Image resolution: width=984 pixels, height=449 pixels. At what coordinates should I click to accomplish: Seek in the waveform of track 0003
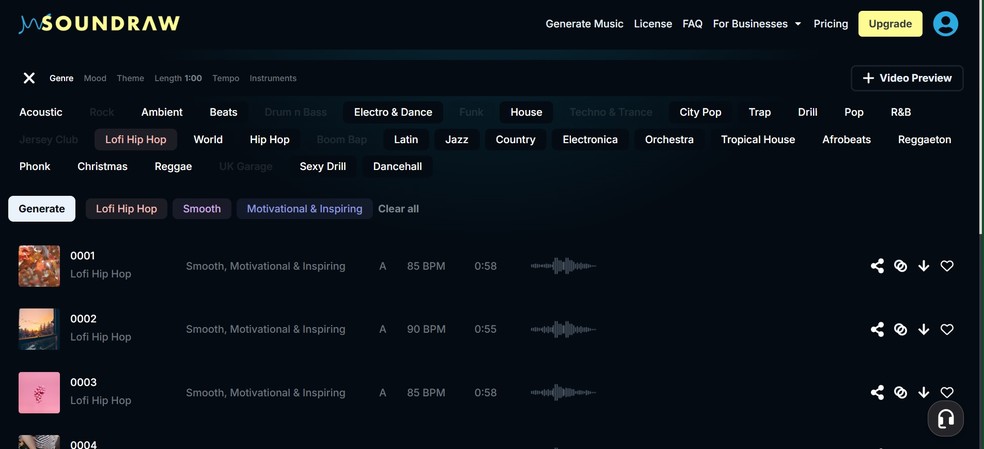pos(563,392)
